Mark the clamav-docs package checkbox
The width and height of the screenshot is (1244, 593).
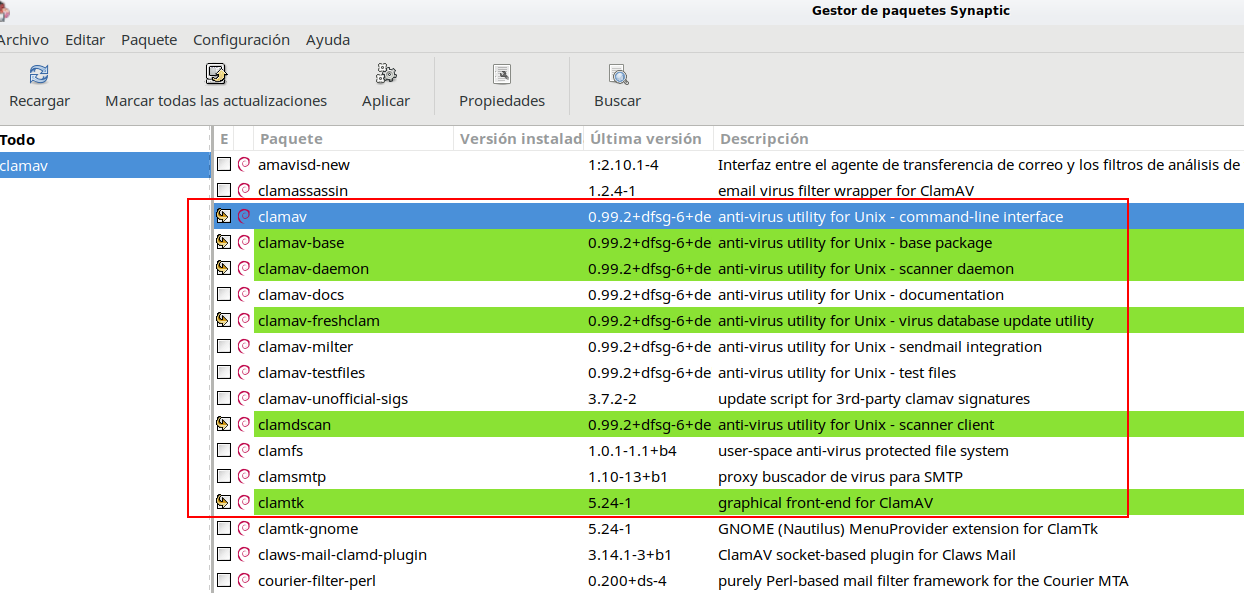coord(224,294)
